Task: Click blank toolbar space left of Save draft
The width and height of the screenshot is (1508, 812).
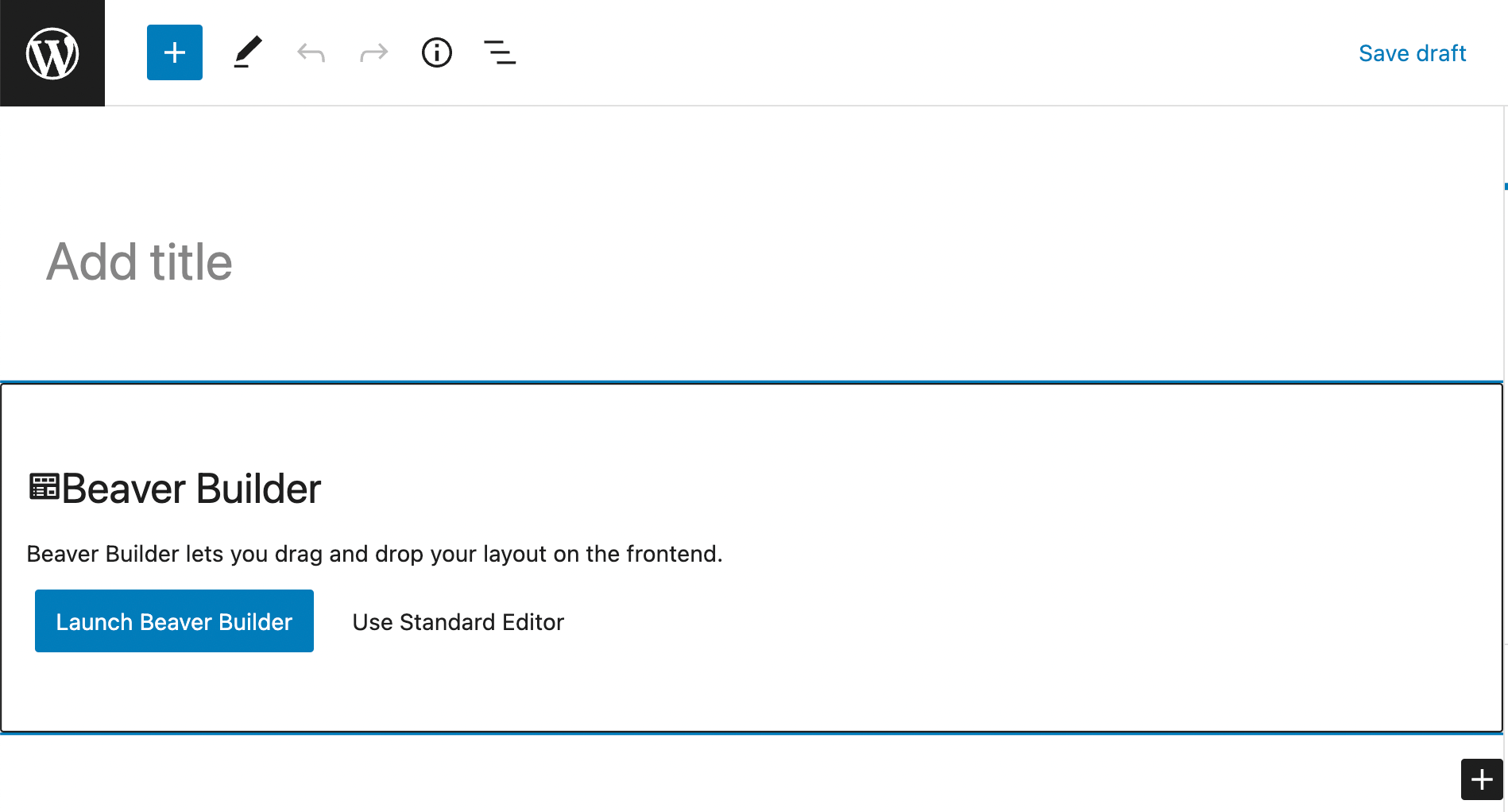Action: point(953,53)
